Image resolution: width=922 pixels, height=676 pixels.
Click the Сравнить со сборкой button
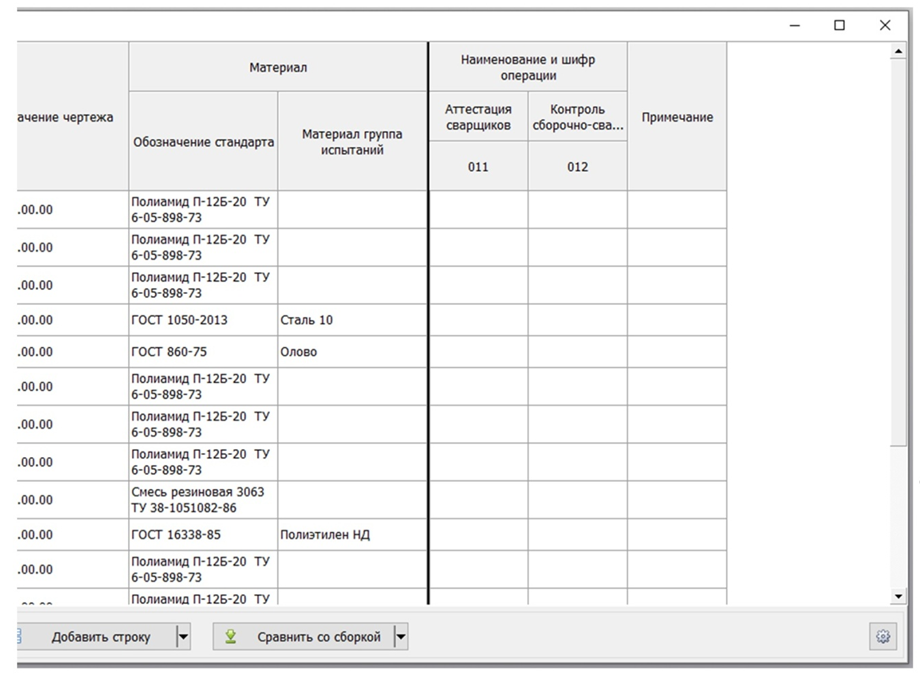303,637
